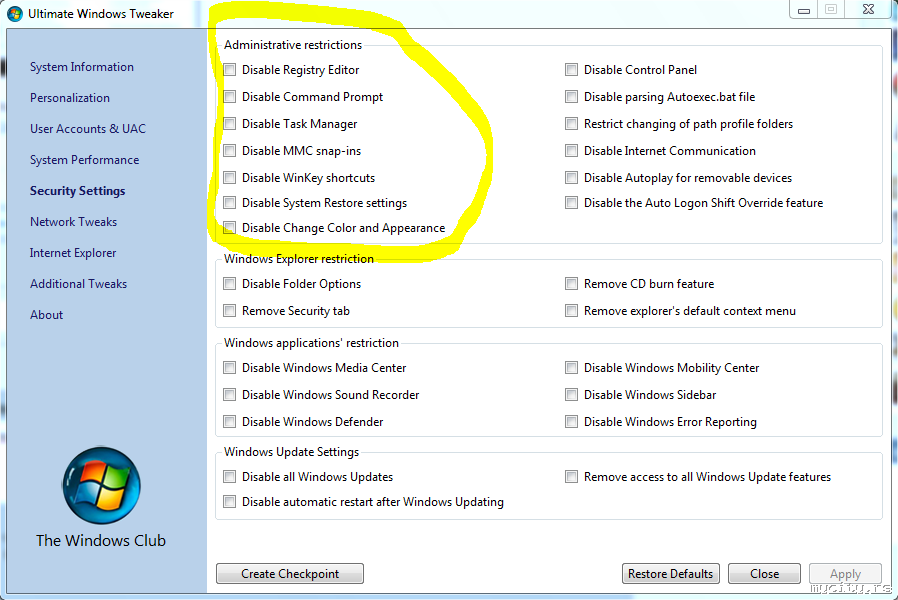Tick the Disable Folder Options checkbox
898x600 pixels.
tap(230, 284)
